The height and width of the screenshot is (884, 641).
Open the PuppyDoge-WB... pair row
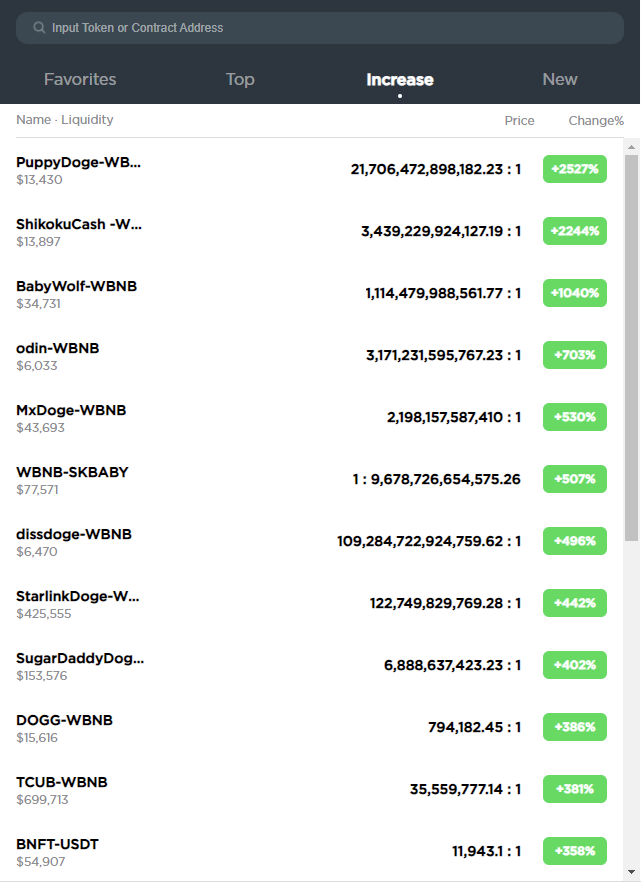click(312, 169)
